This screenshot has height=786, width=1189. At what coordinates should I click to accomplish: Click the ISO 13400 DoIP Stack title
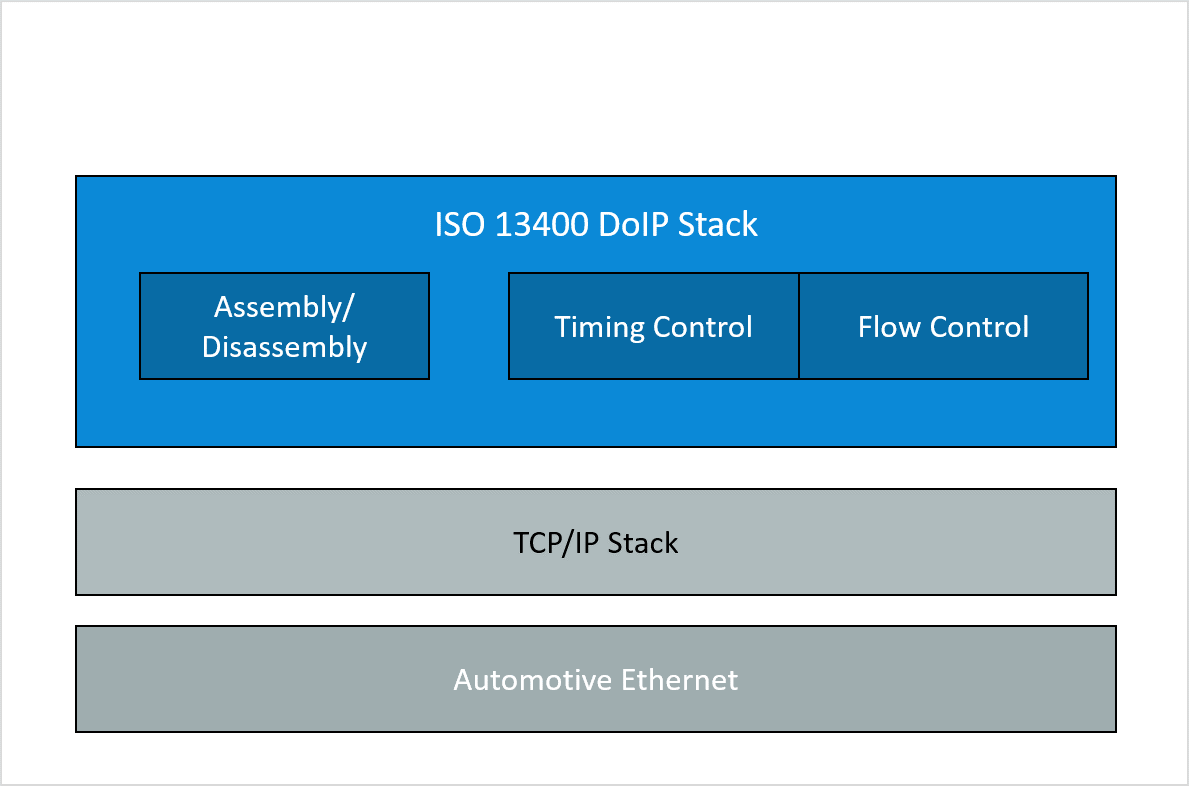(596, 224)
